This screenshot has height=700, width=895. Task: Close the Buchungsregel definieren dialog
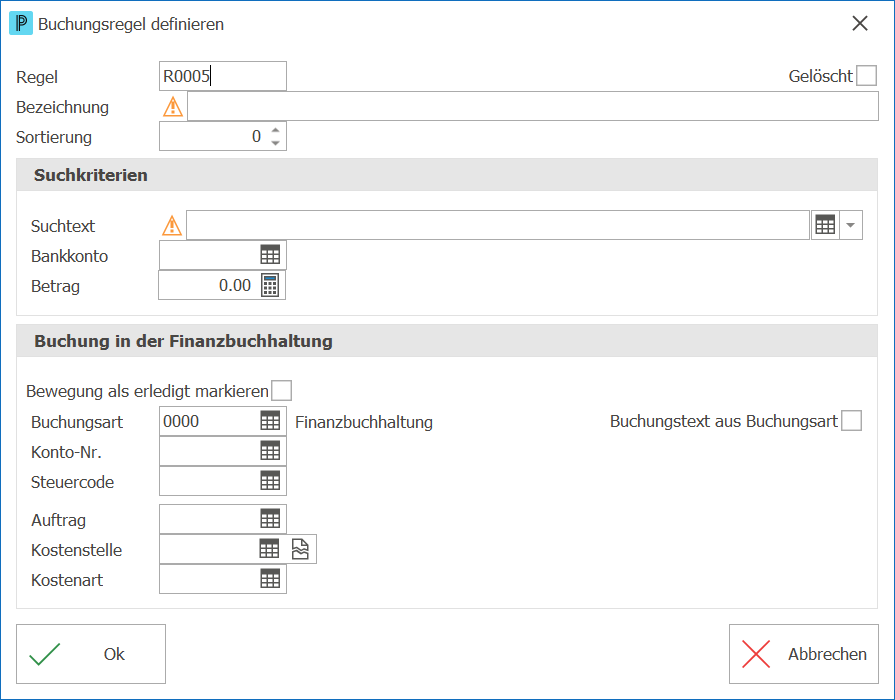click(860, 23)
